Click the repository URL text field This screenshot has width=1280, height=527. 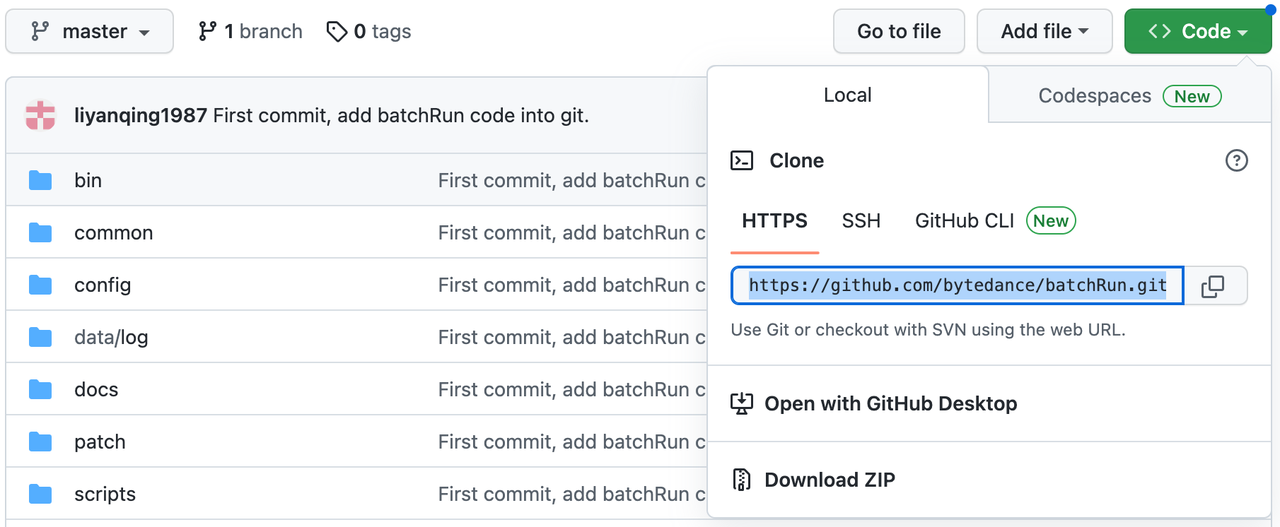pyautogui.click(x=957, y=286)
